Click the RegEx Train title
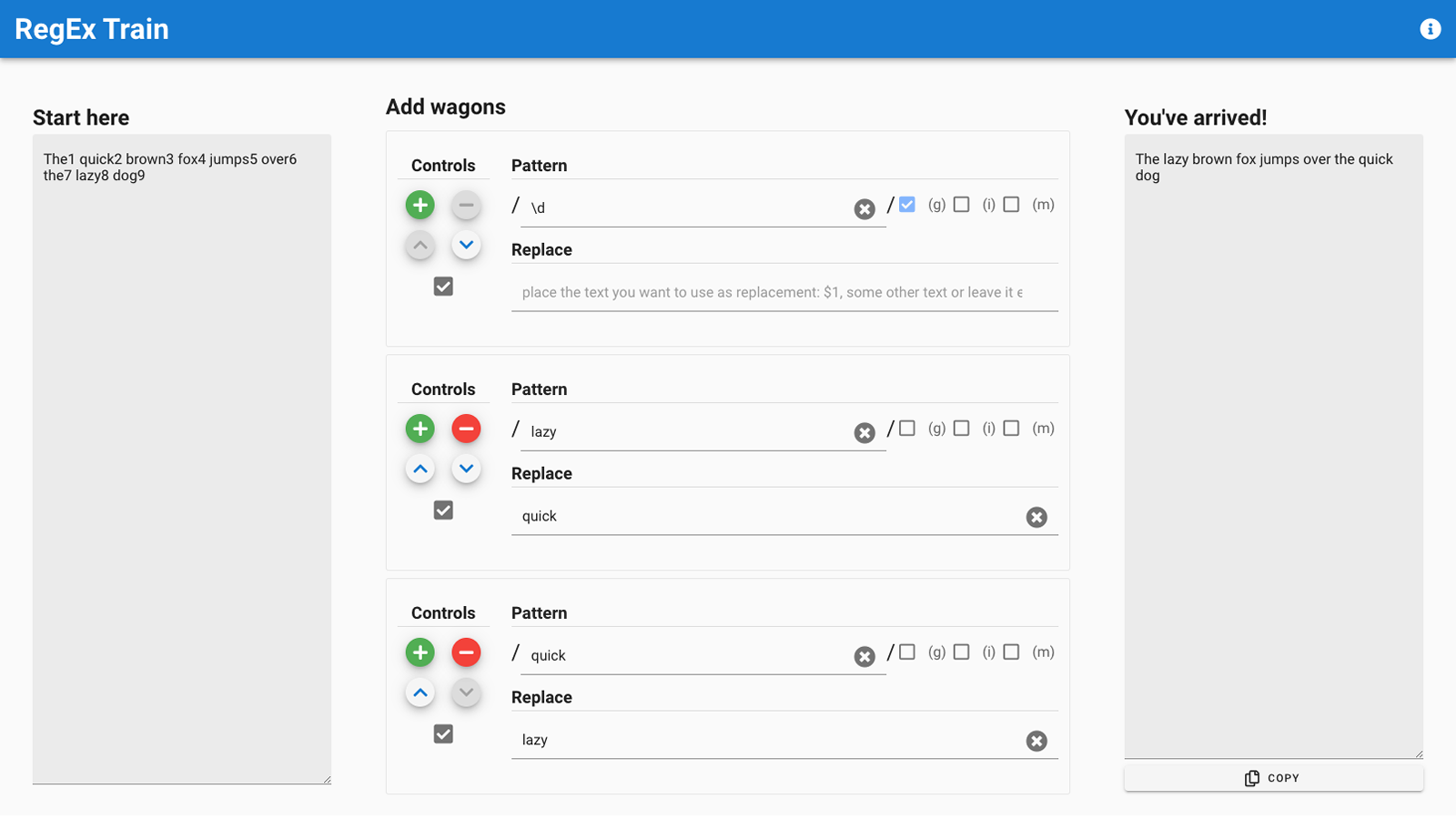Screen dimensions: 1456x819 92,29
